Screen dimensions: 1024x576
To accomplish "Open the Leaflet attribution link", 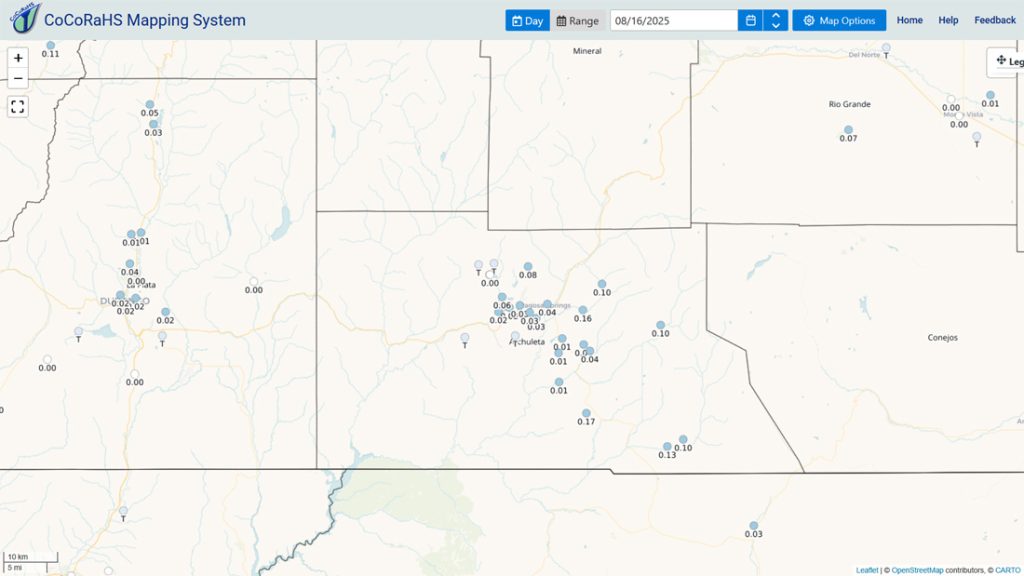I will click(867, 570).
